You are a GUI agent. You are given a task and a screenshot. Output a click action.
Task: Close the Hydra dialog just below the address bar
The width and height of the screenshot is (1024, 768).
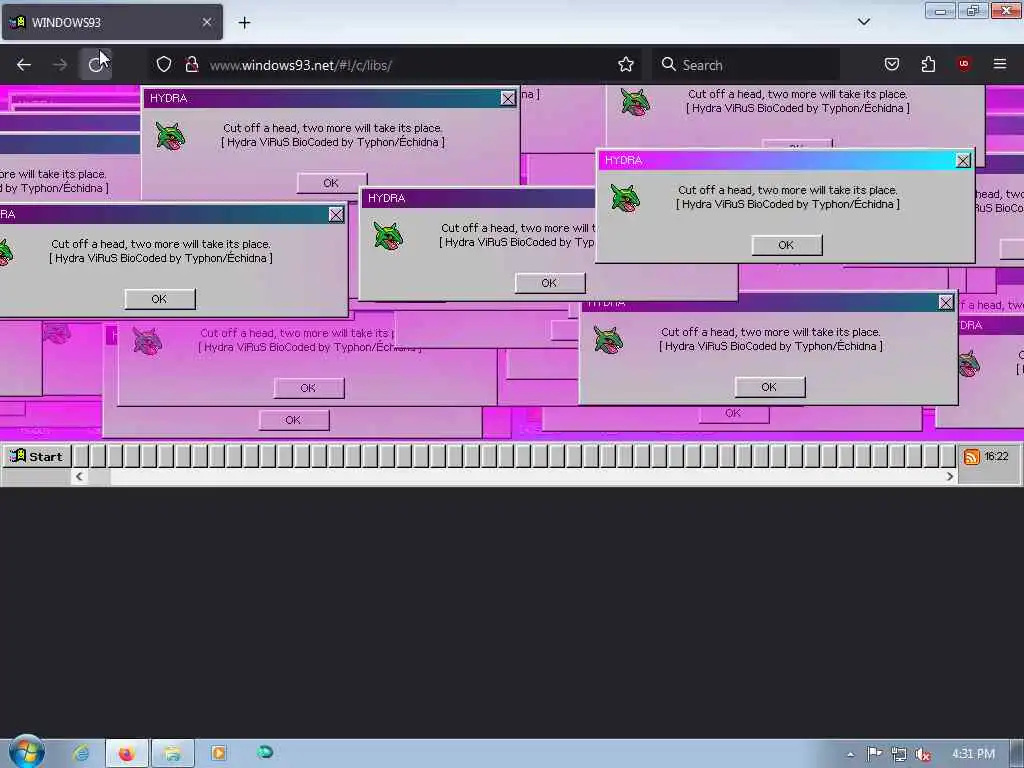click(507, 98)
